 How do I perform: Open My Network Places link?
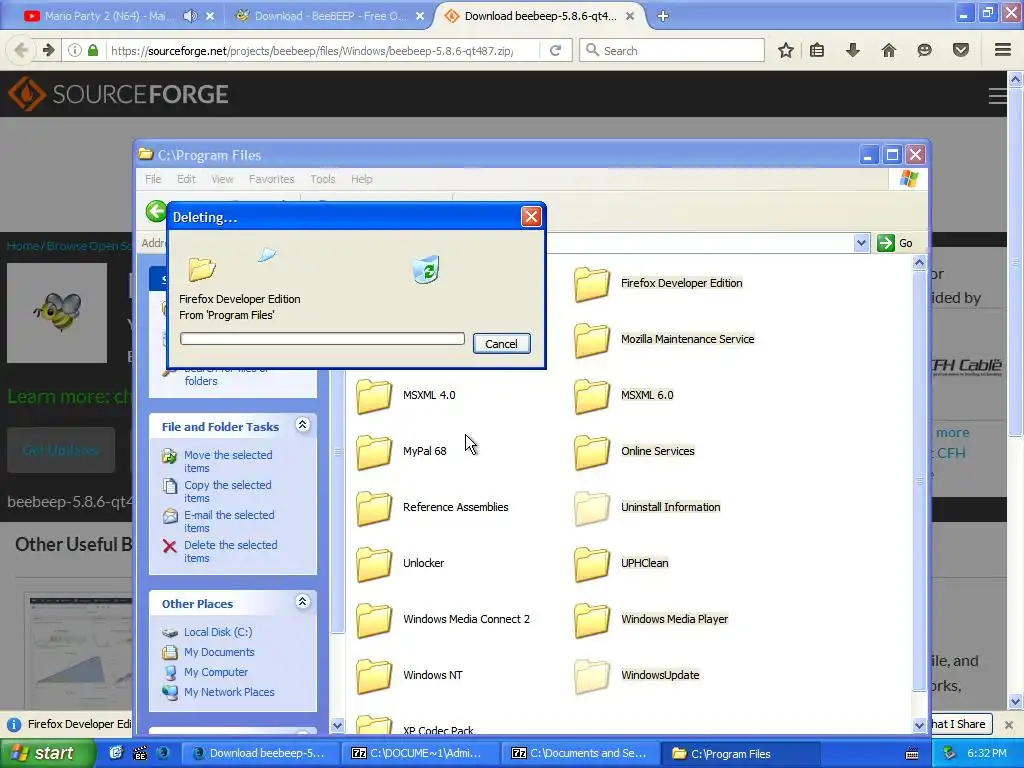pyautogui.click(x=229, y=692)
